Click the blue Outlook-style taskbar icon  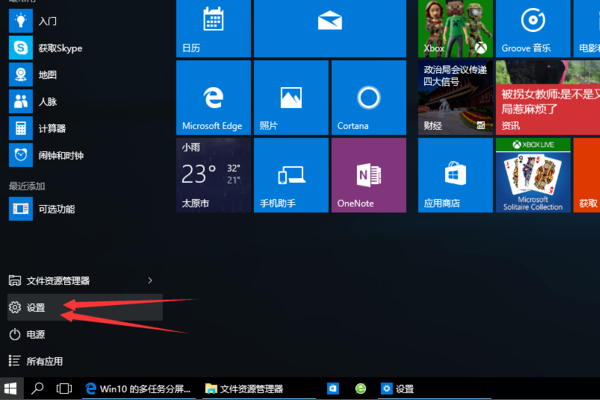[x=333, y=389]
